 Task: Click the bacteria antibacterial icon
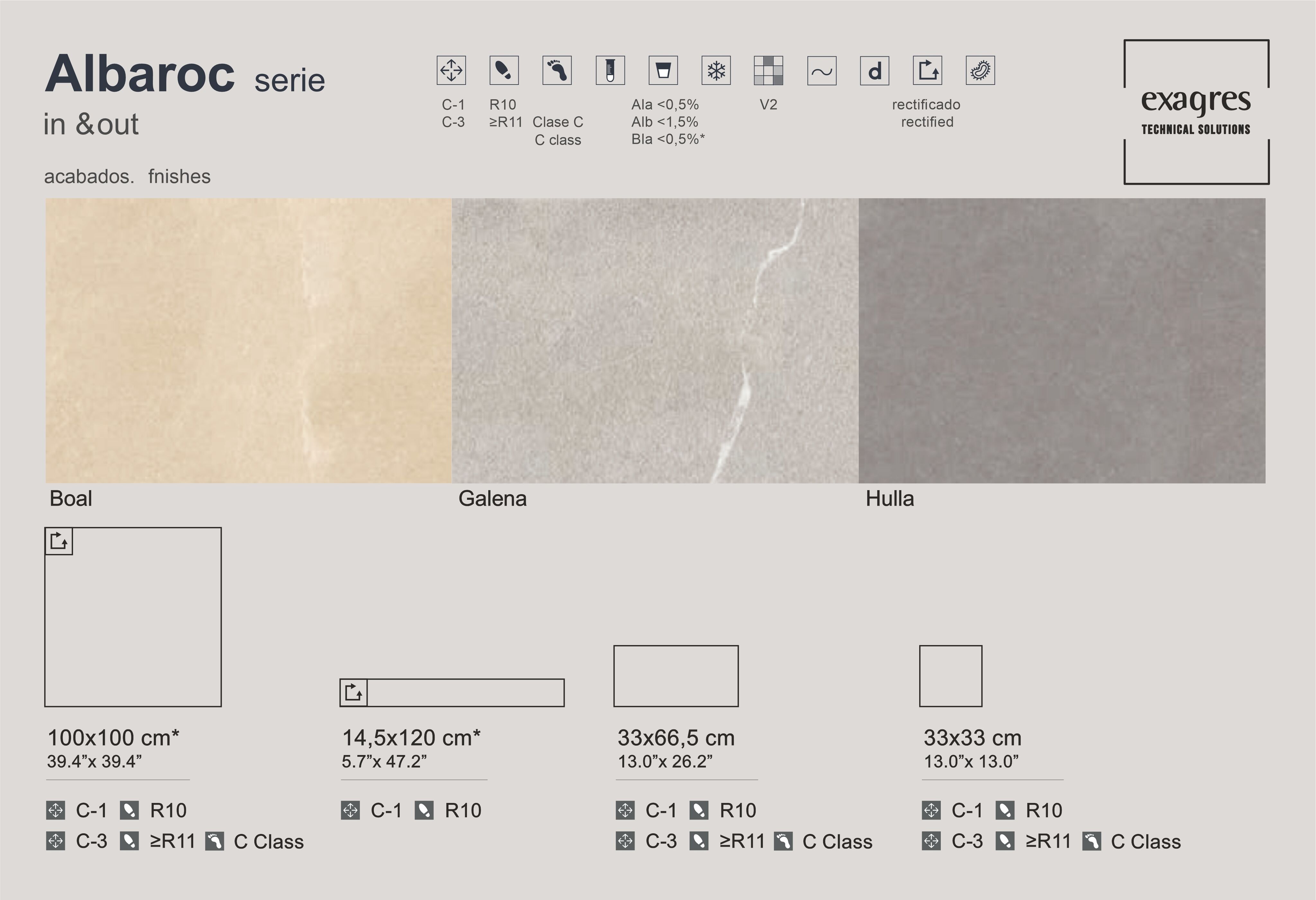coord(980,71)
